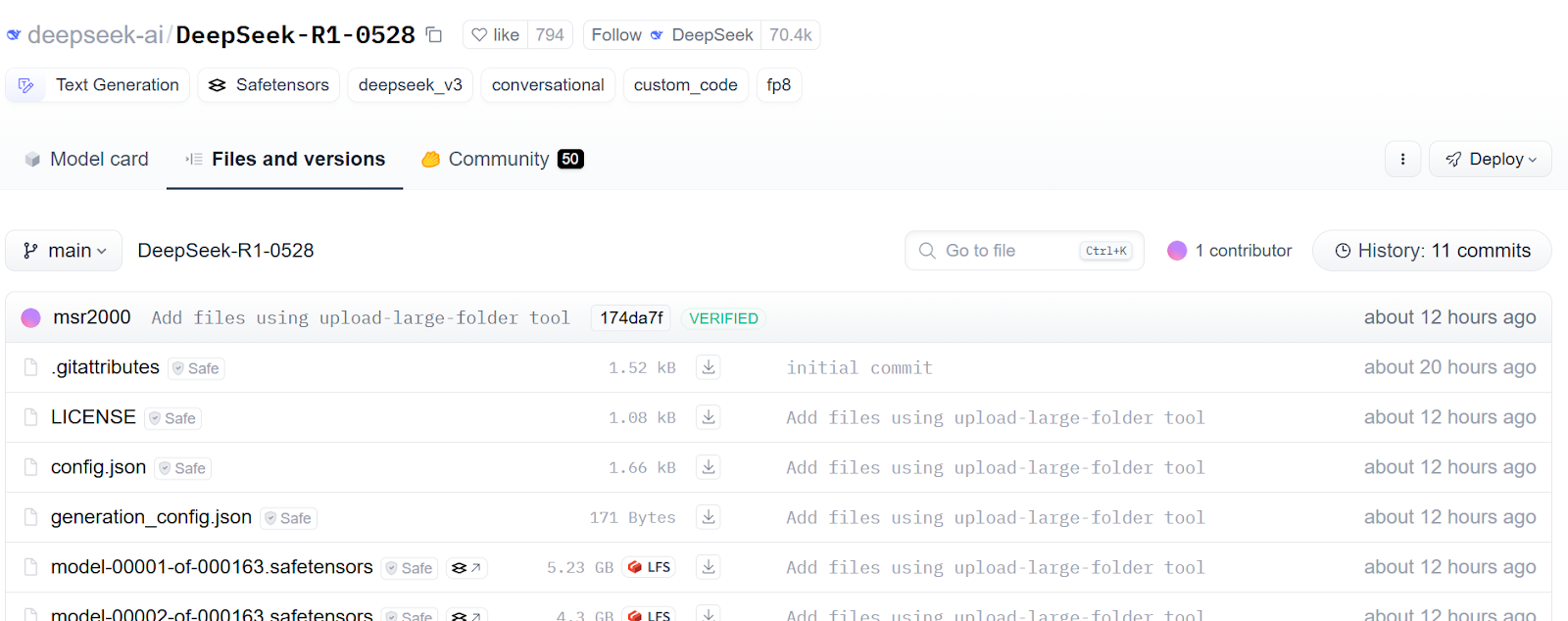Screen dimensions: 1568x621
Task: Show Safe badge for model-00001-of-000163.safetensors
Action: (410, 568)
